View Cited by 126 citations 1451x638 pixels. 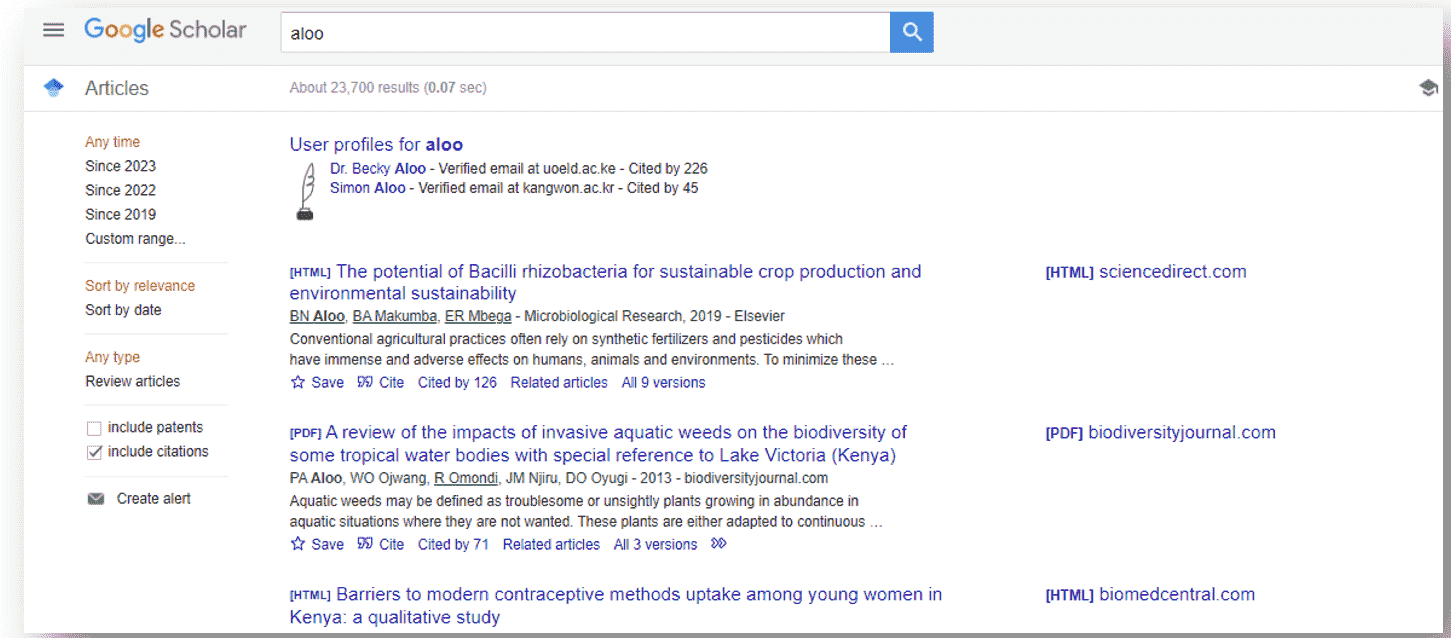click(x=457, y=382)
